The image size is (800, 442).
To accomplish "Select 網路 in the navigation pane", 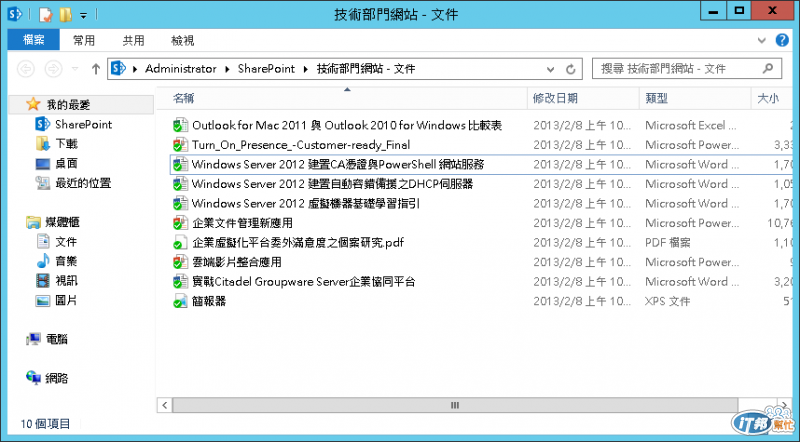I will coord(57,378).
